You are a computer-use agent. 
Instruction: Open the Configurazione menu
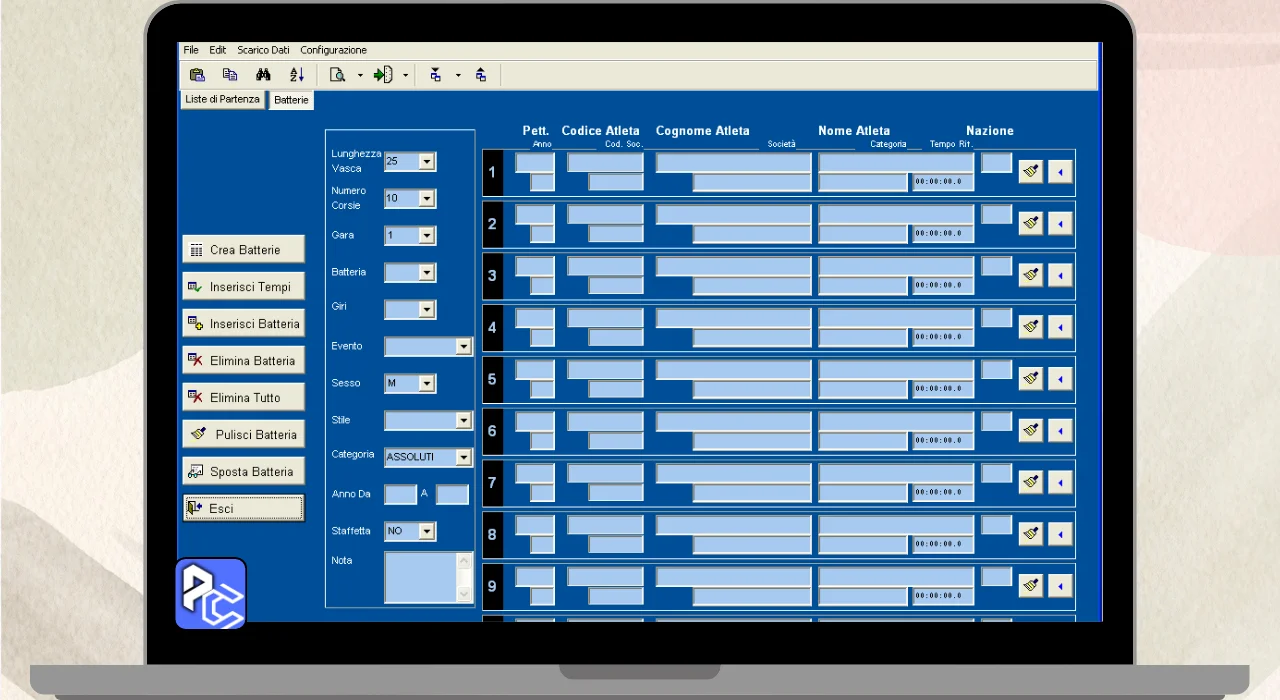coord(333,50)
